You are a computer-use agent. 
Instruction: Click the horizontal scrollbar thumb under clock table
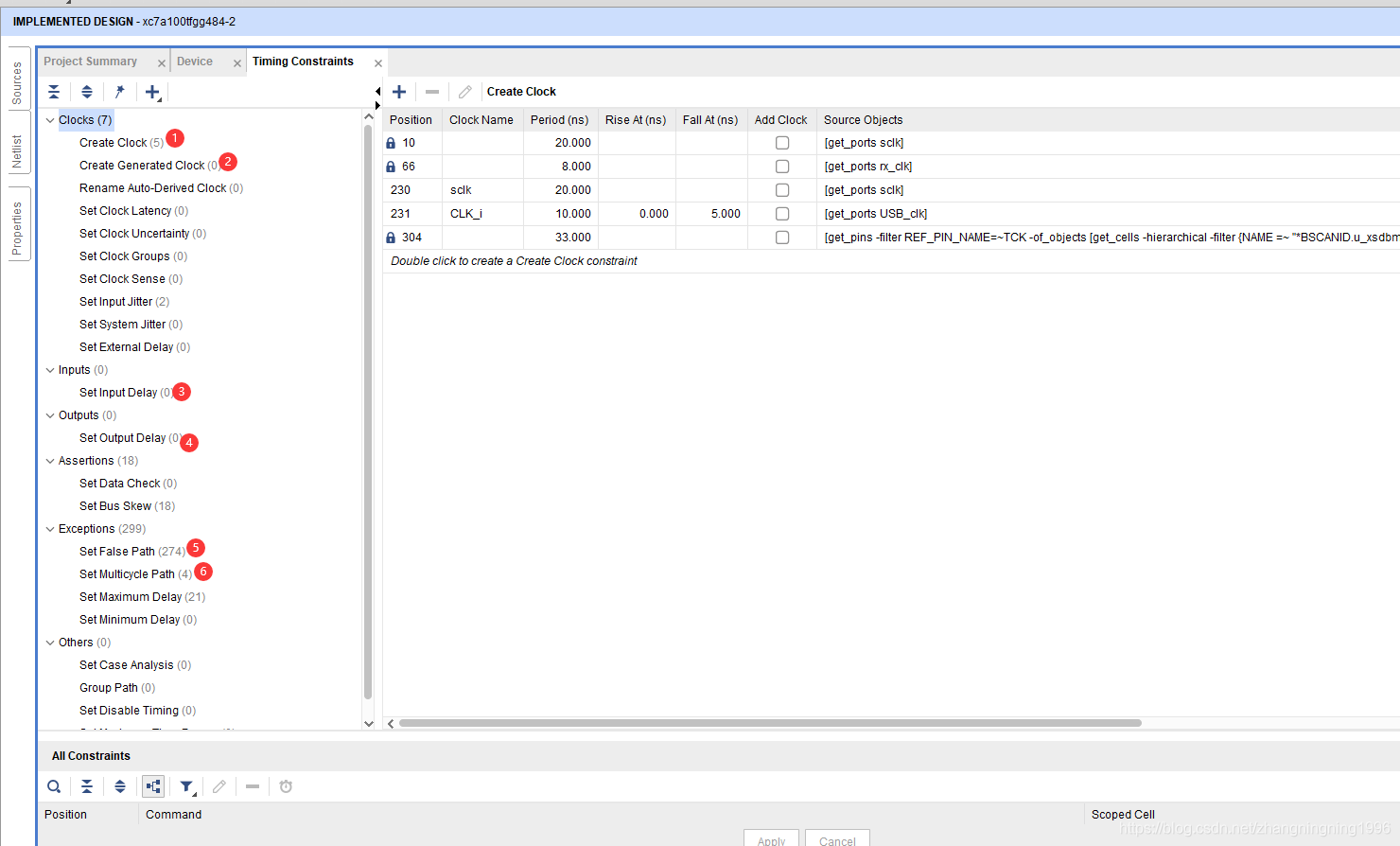point(770,723)
